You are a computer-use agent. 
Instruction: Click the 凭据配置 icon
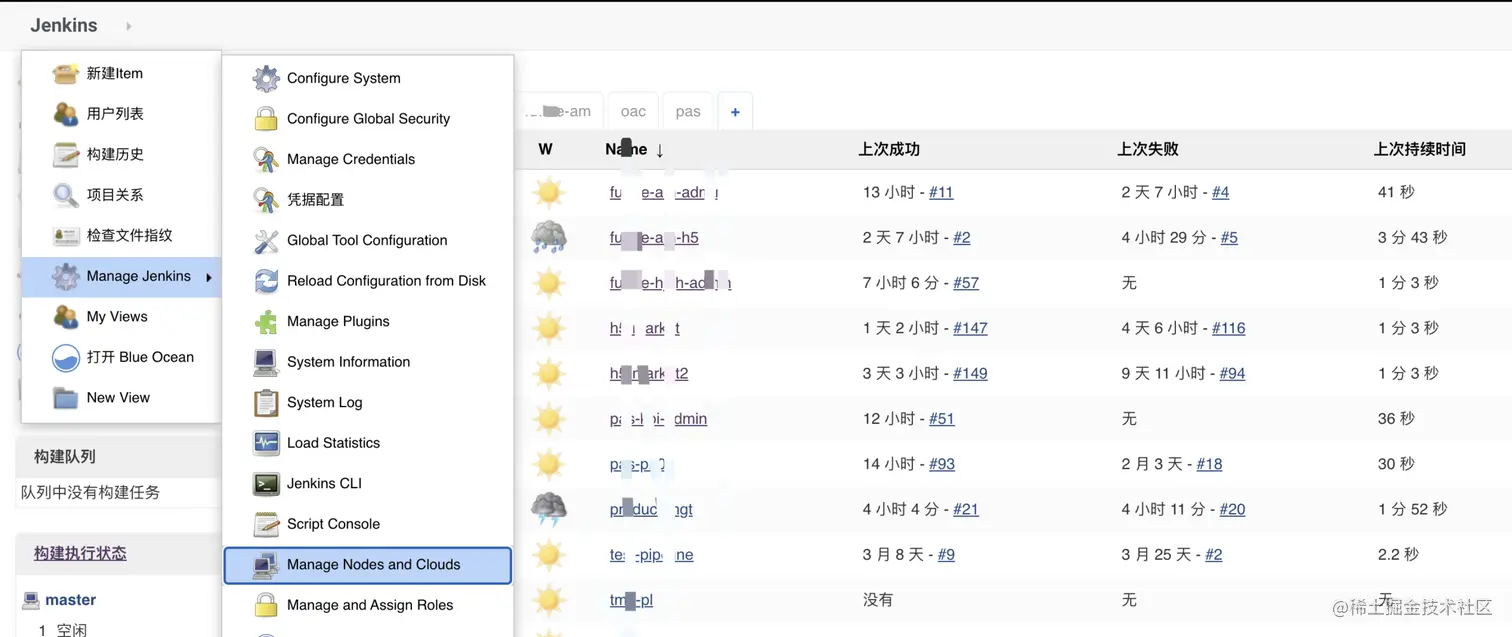pos(266,200)
